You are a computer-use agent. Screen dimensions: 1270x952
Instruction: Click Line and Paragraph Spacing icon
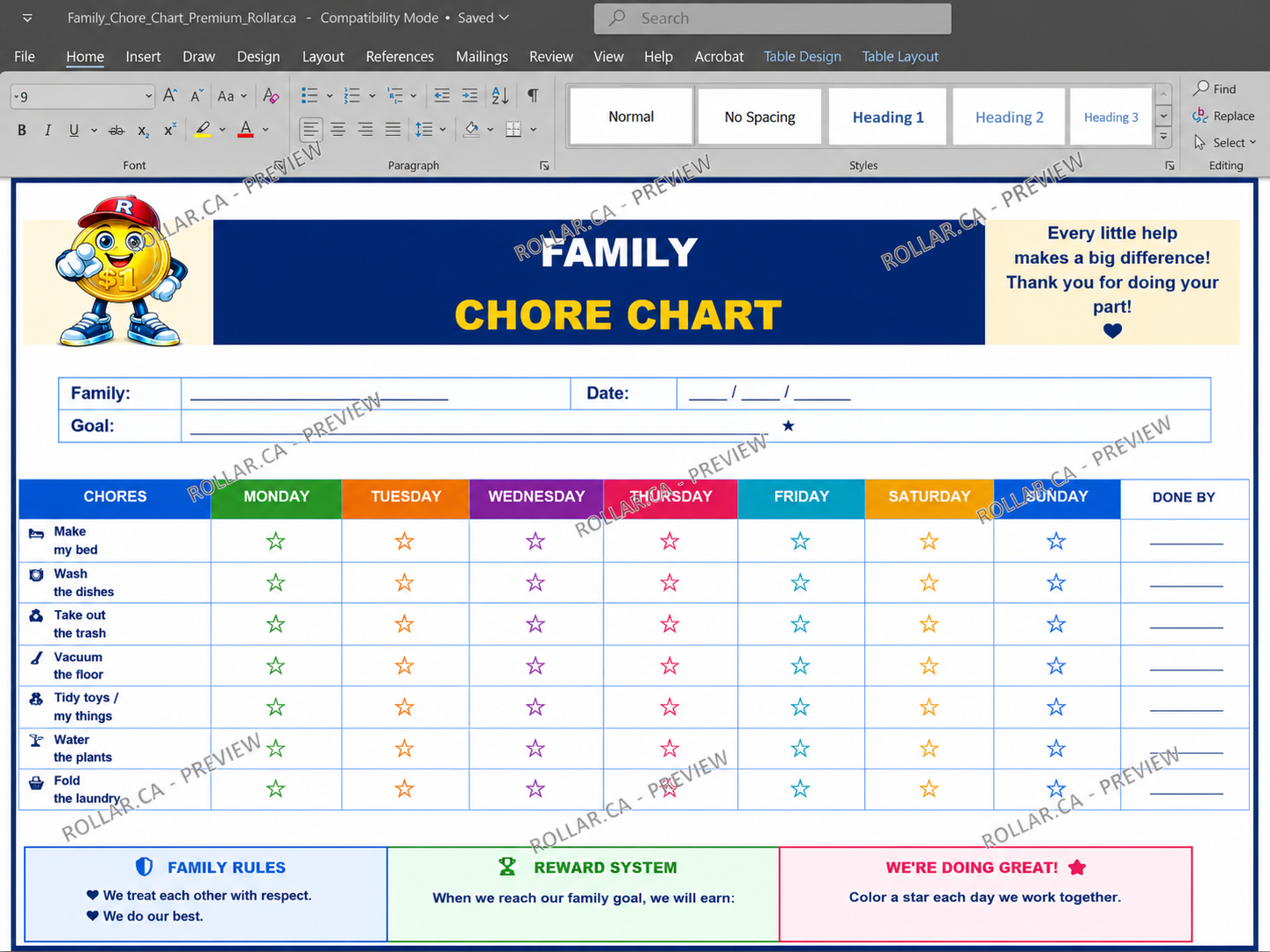(424, 130)
